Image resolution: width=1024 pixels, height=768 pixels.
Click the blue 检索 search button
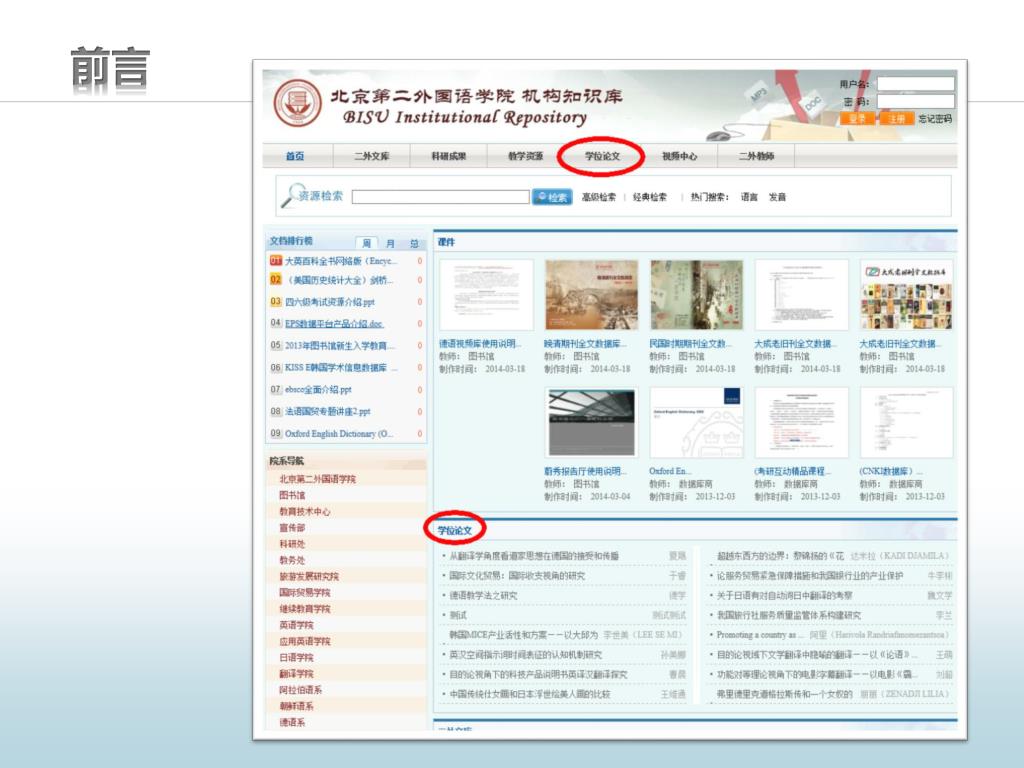(x=552, y=197)
